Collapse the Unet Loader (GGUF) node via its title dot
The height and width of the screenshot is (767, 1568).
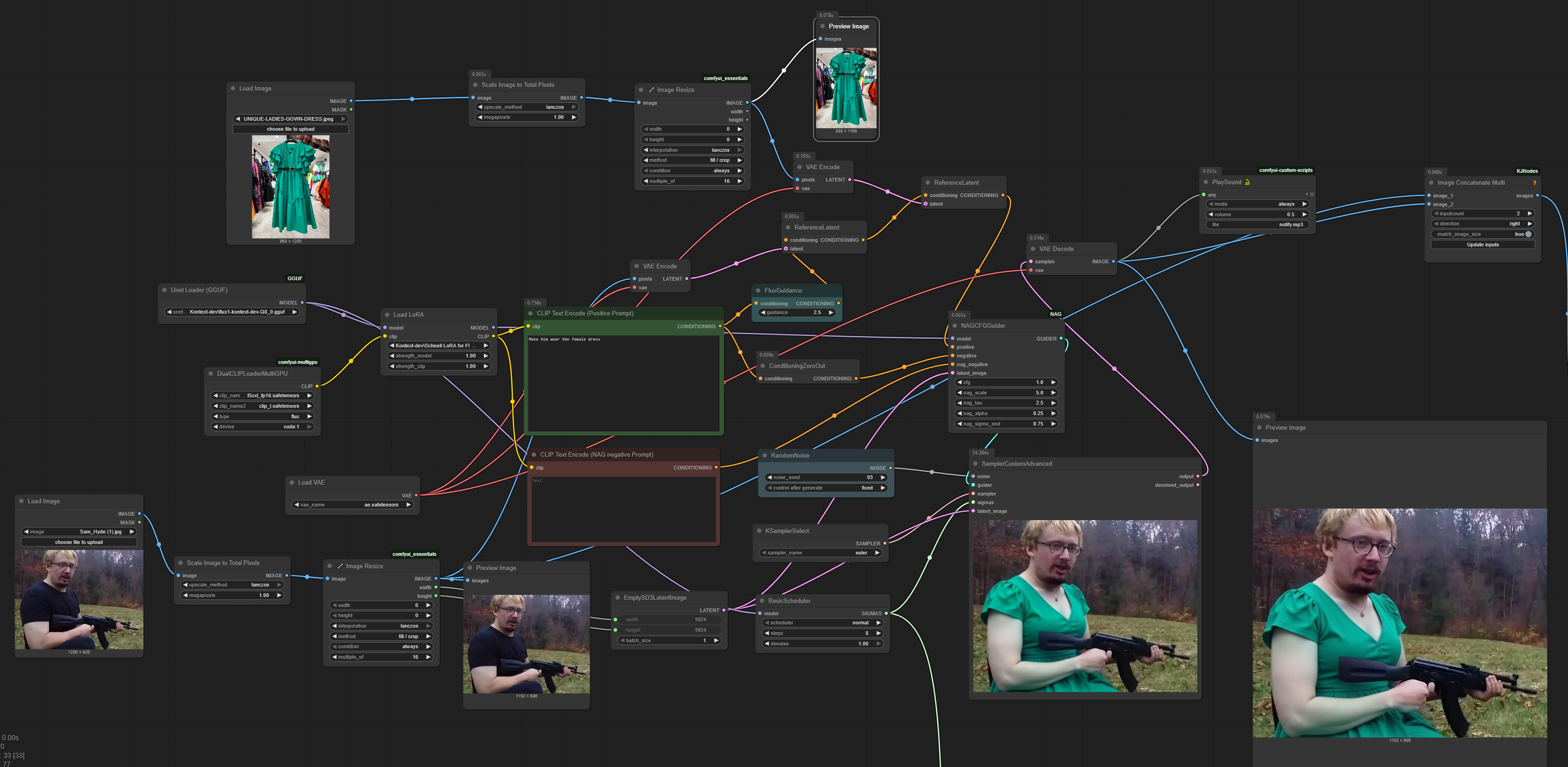[165, 290]
